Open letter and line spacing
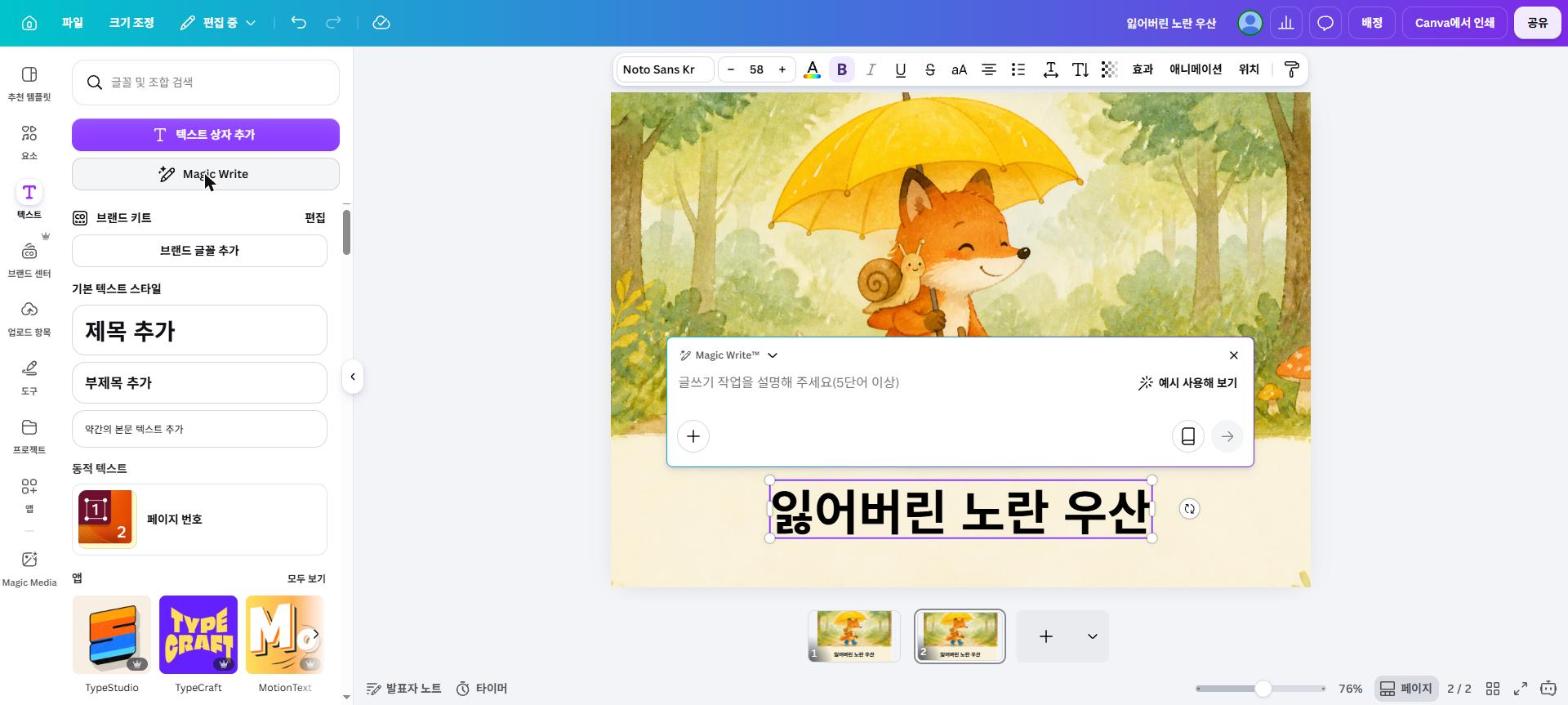The width and height of the screenshot is (1568, 705). point(1051,69)
